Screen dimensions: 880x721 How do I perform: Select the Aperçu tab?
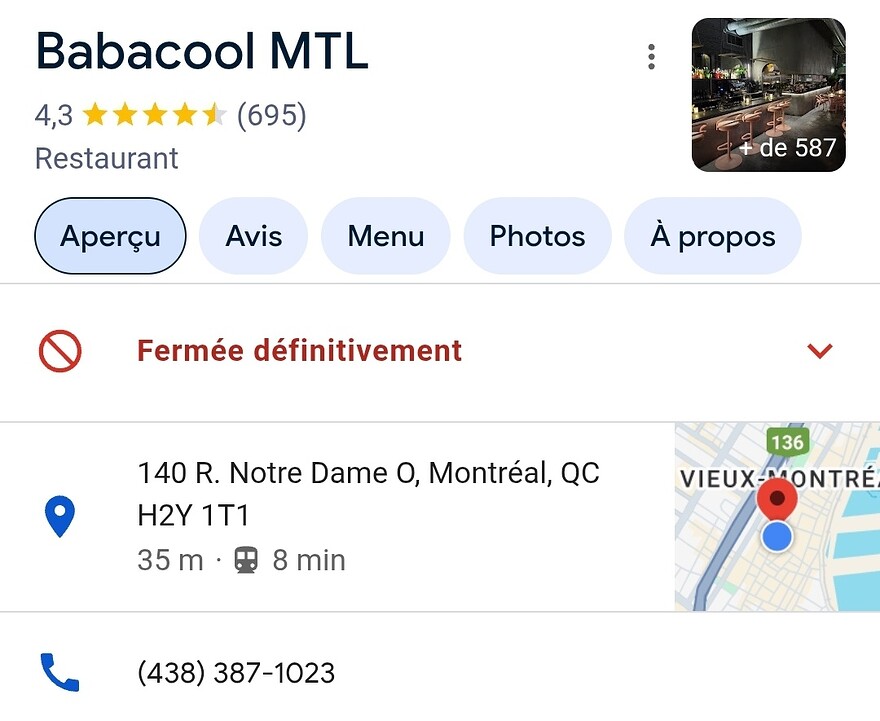click(x=110, y=237)
